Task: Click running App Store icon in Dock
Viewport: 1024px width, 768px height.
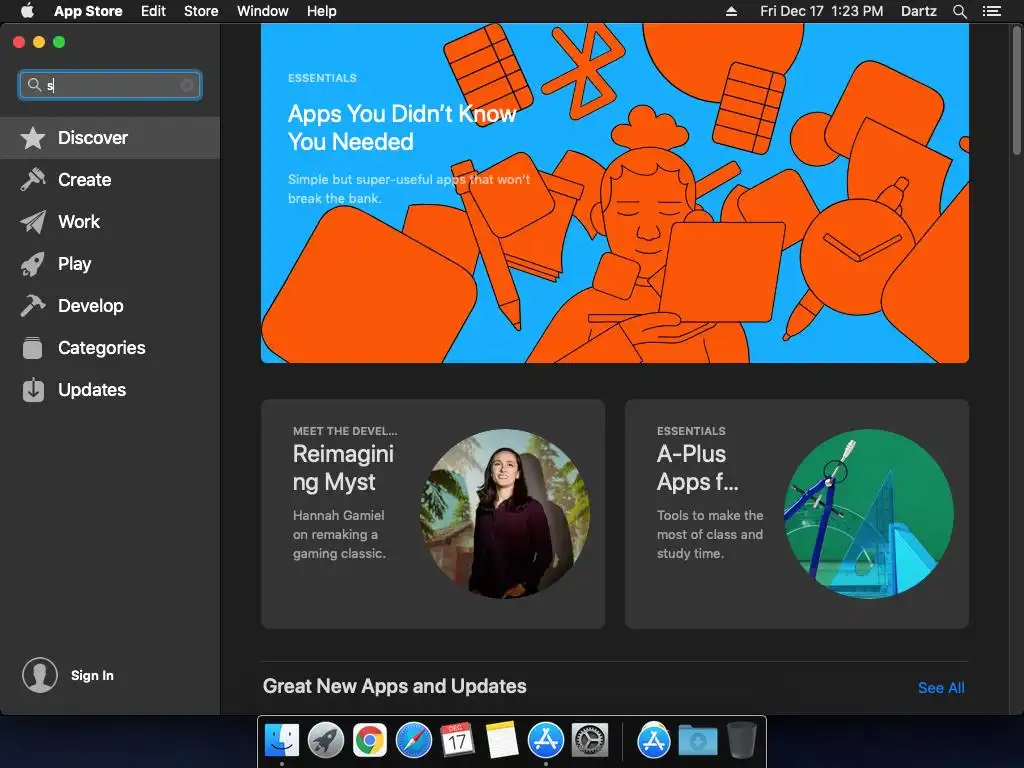Action: pyautogui.click(x=546, y=741)
